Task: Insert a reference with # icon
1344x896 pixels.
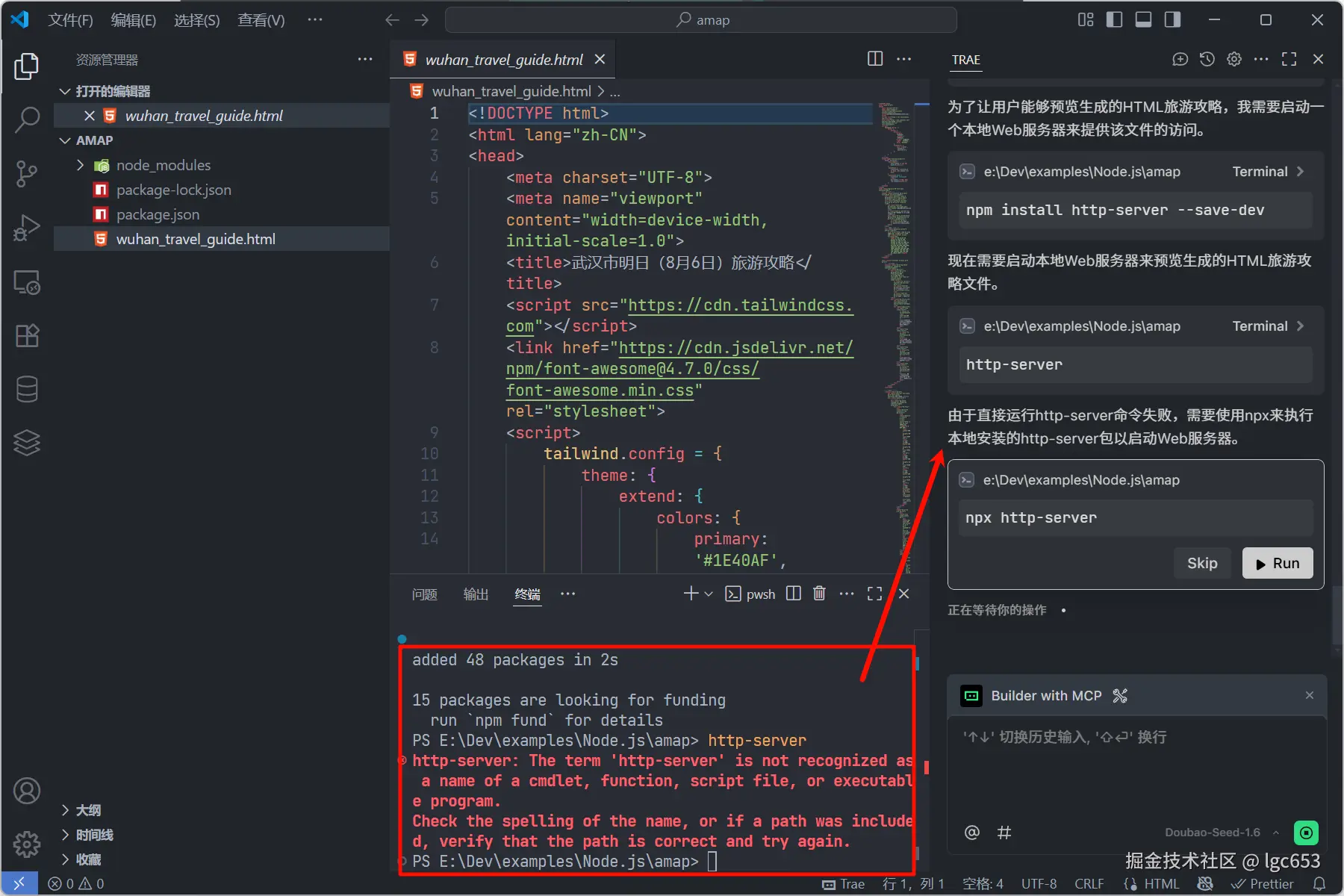Action: 1004,833
